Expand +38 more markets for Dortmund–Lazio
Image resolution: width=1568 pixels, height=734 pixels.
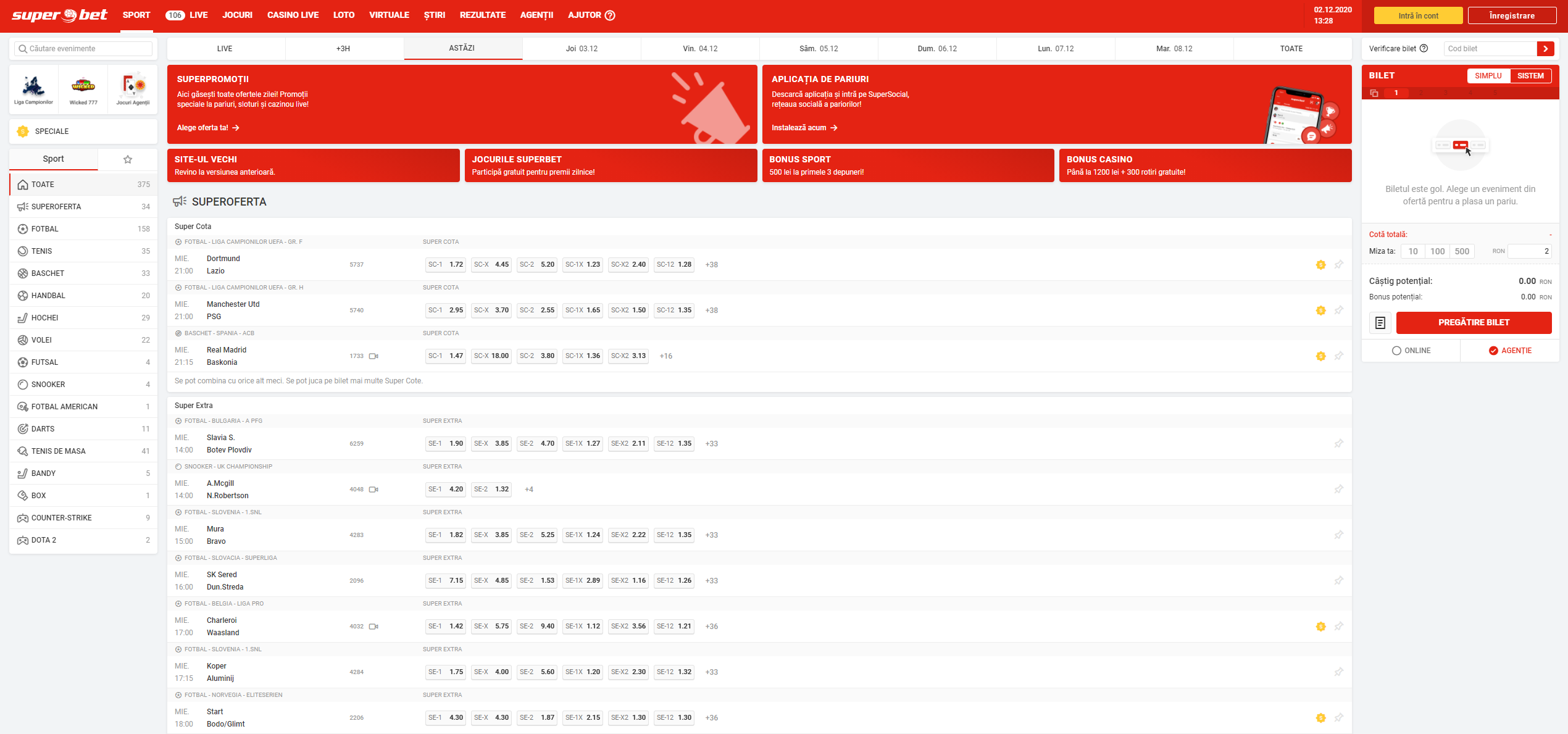click(711, 265)
